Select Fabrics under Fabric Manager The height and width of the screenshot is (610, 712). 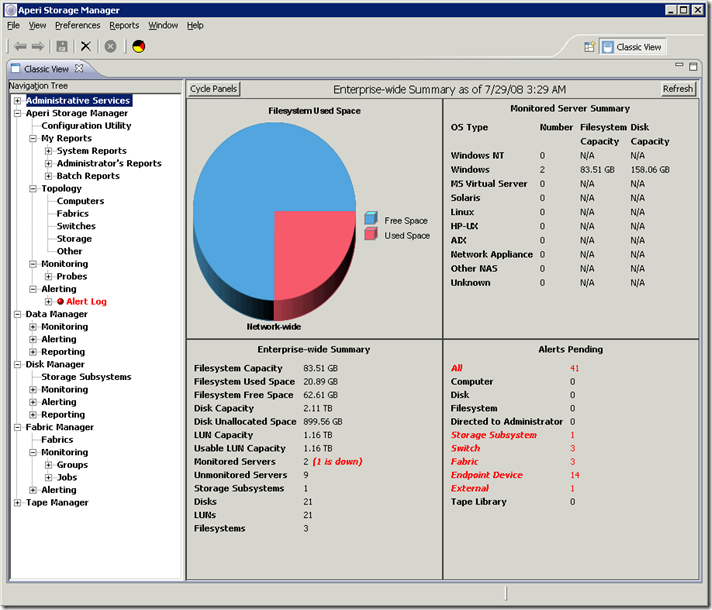[57, 440]
